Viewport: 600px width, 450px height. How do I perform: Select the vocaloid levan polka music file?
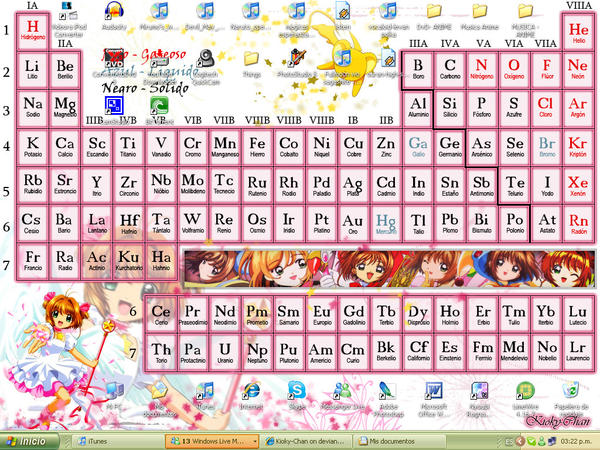[x=388, y=11]
